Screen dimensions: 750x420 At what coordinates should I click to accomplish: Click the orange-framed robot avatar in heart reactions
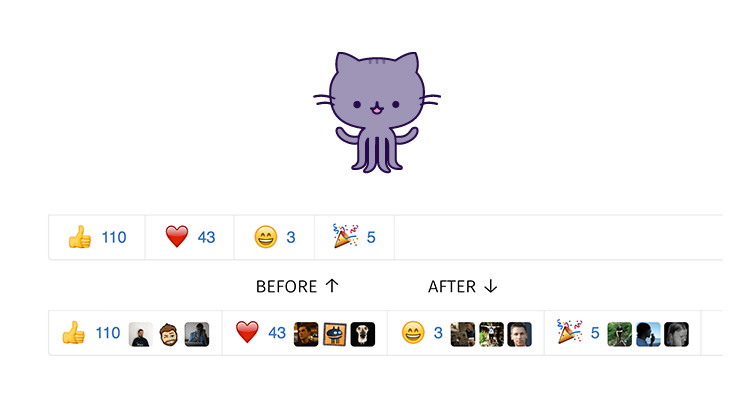[335, 334]
